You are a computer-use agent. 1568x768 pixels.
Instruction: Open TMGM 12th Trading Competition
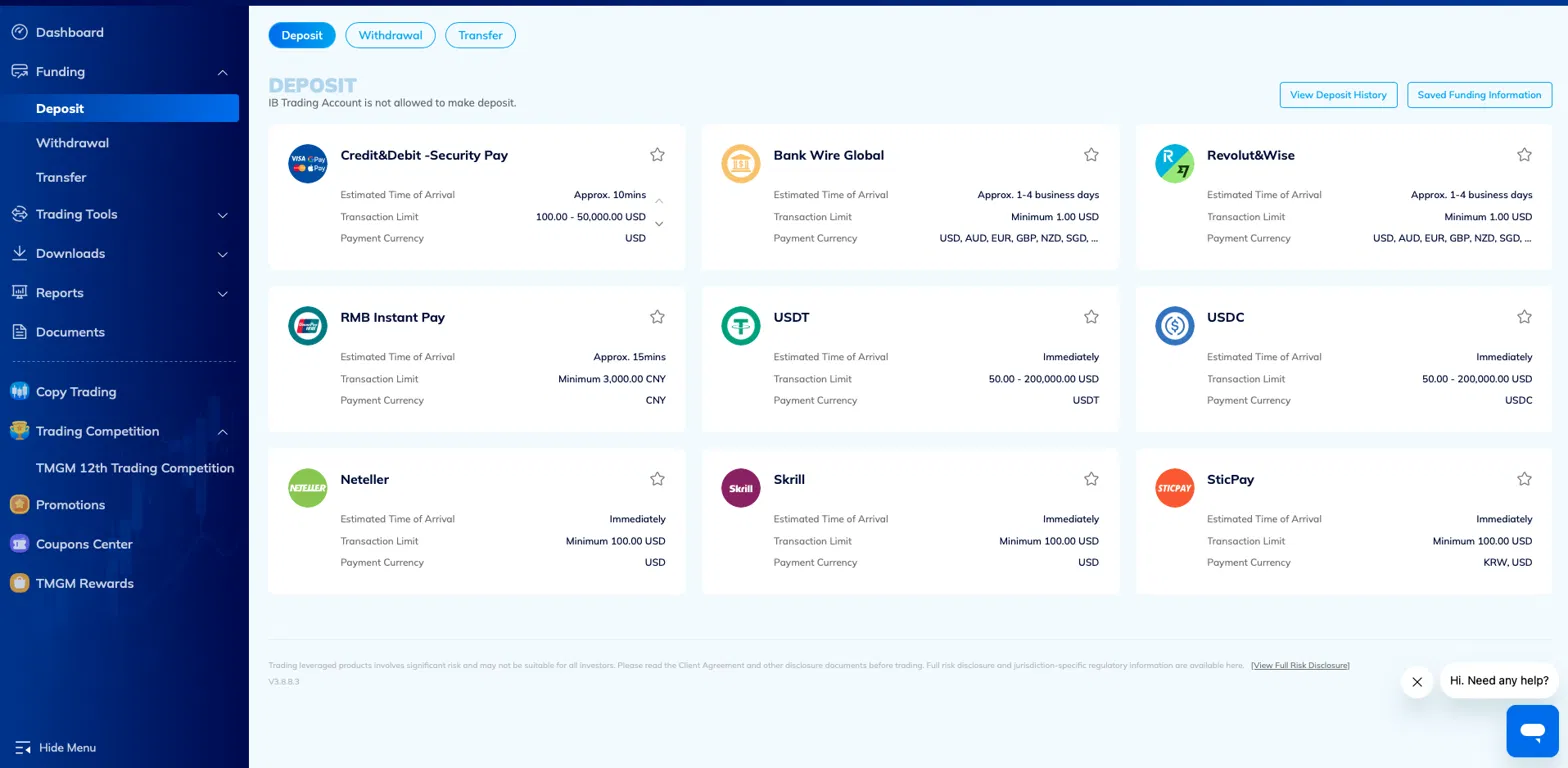tap(135, 468)
